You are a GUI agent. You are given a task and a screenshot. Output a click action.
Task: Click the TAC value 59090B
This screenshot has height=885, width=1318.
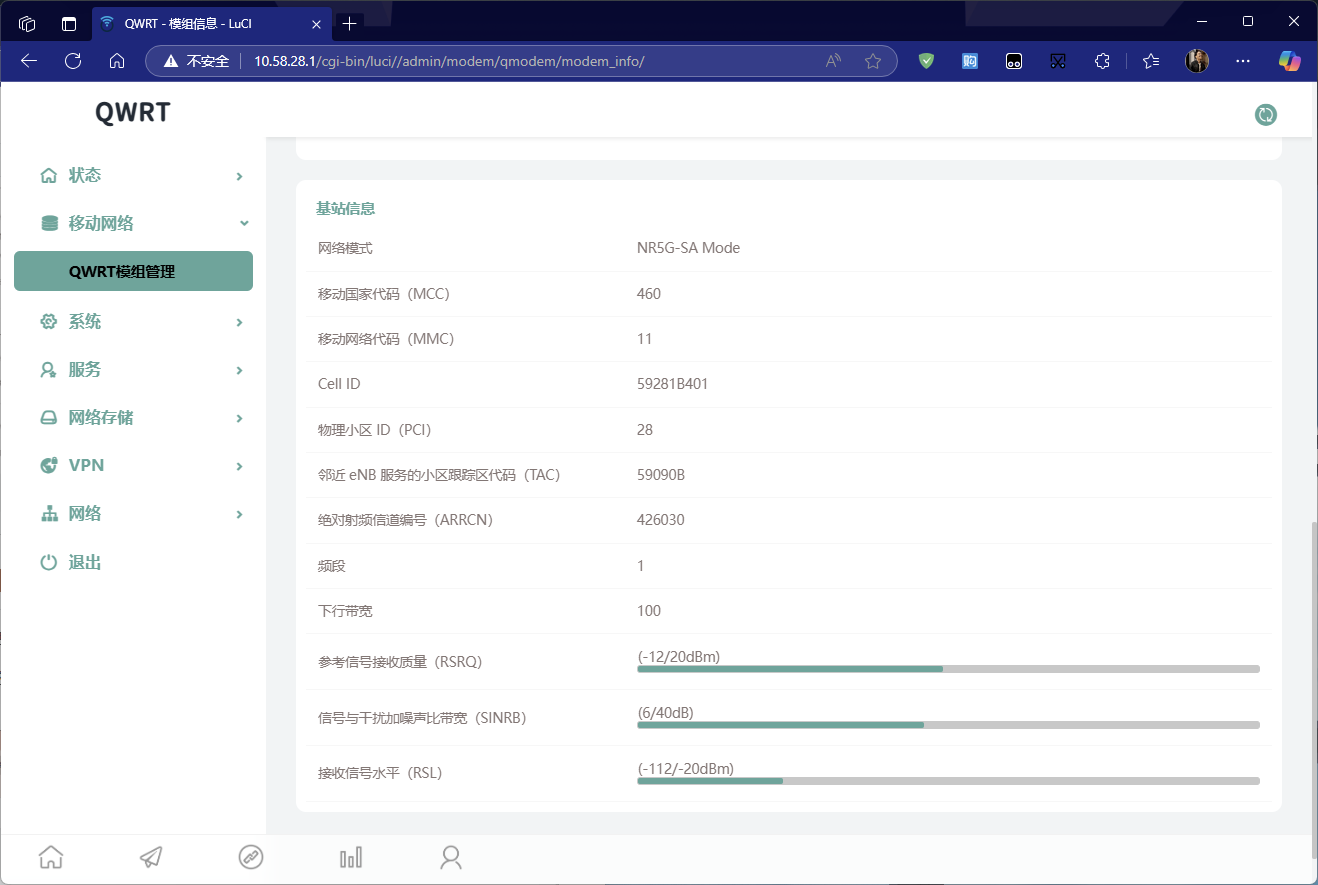tap(660, 474)
